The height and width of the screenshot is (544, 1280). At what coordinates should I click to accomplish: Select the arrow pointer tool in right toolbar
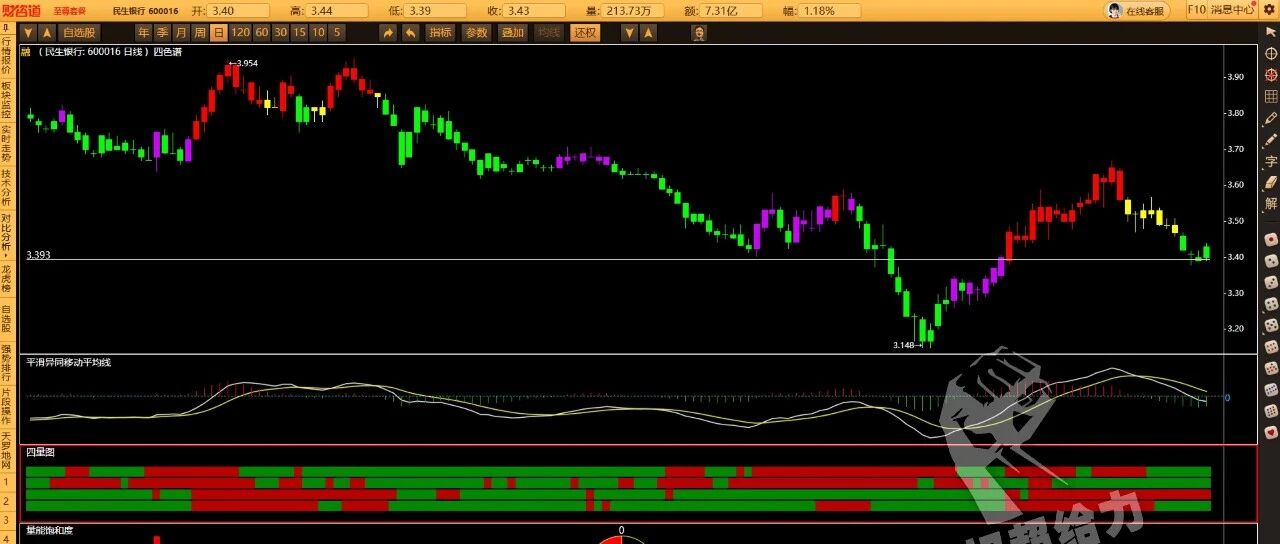click(x=1271, y=32)
